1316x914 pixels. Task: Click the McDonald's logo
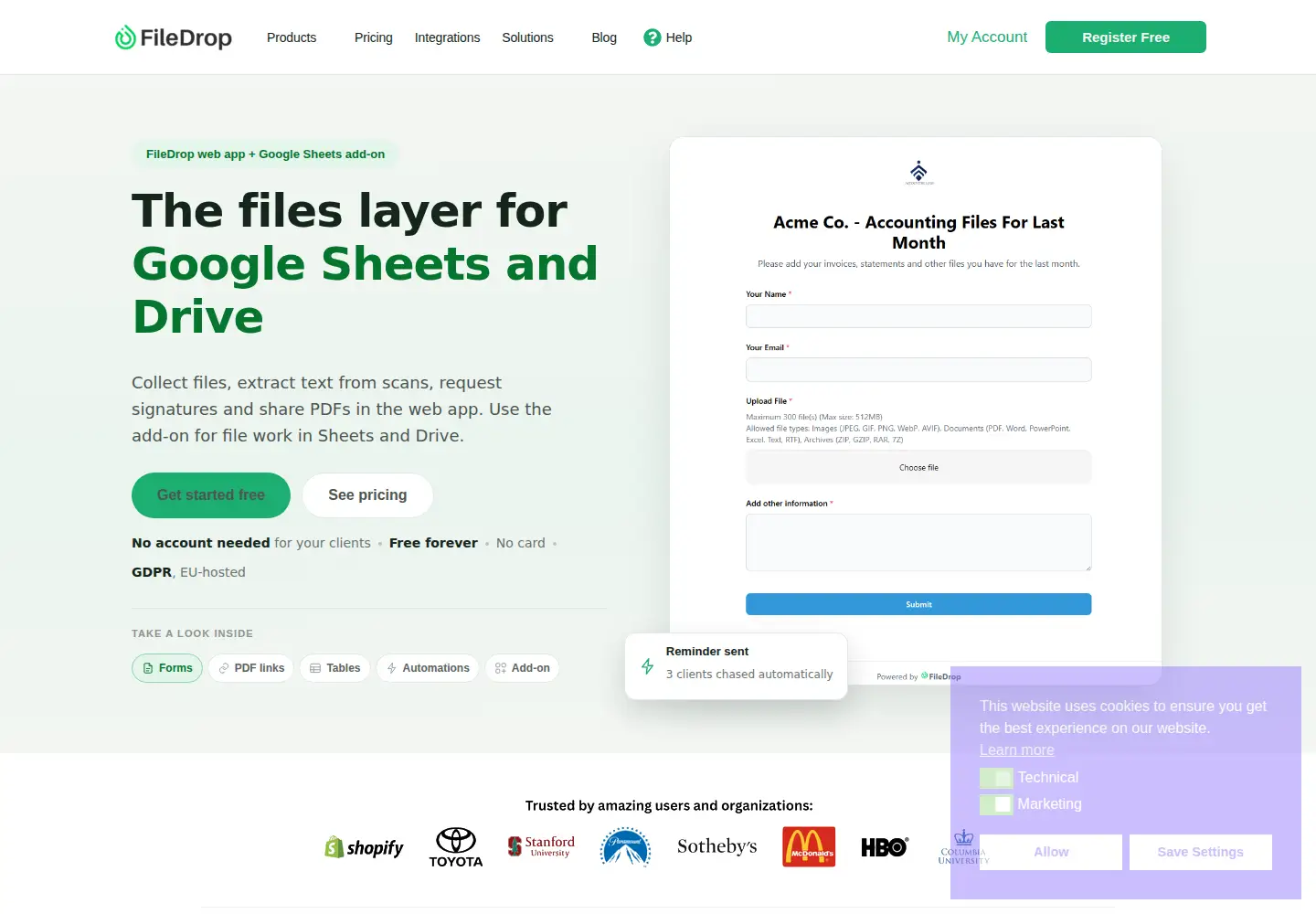(x=809, y=846)
